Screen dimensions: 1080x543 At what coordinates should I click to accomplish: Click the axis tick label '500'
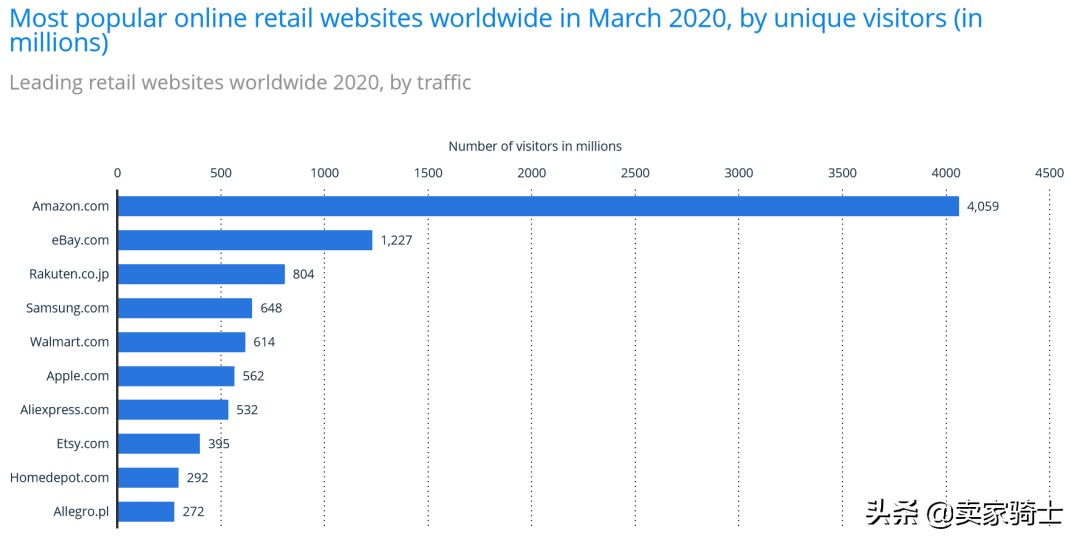pyautogui.click(x=221, y=173)
